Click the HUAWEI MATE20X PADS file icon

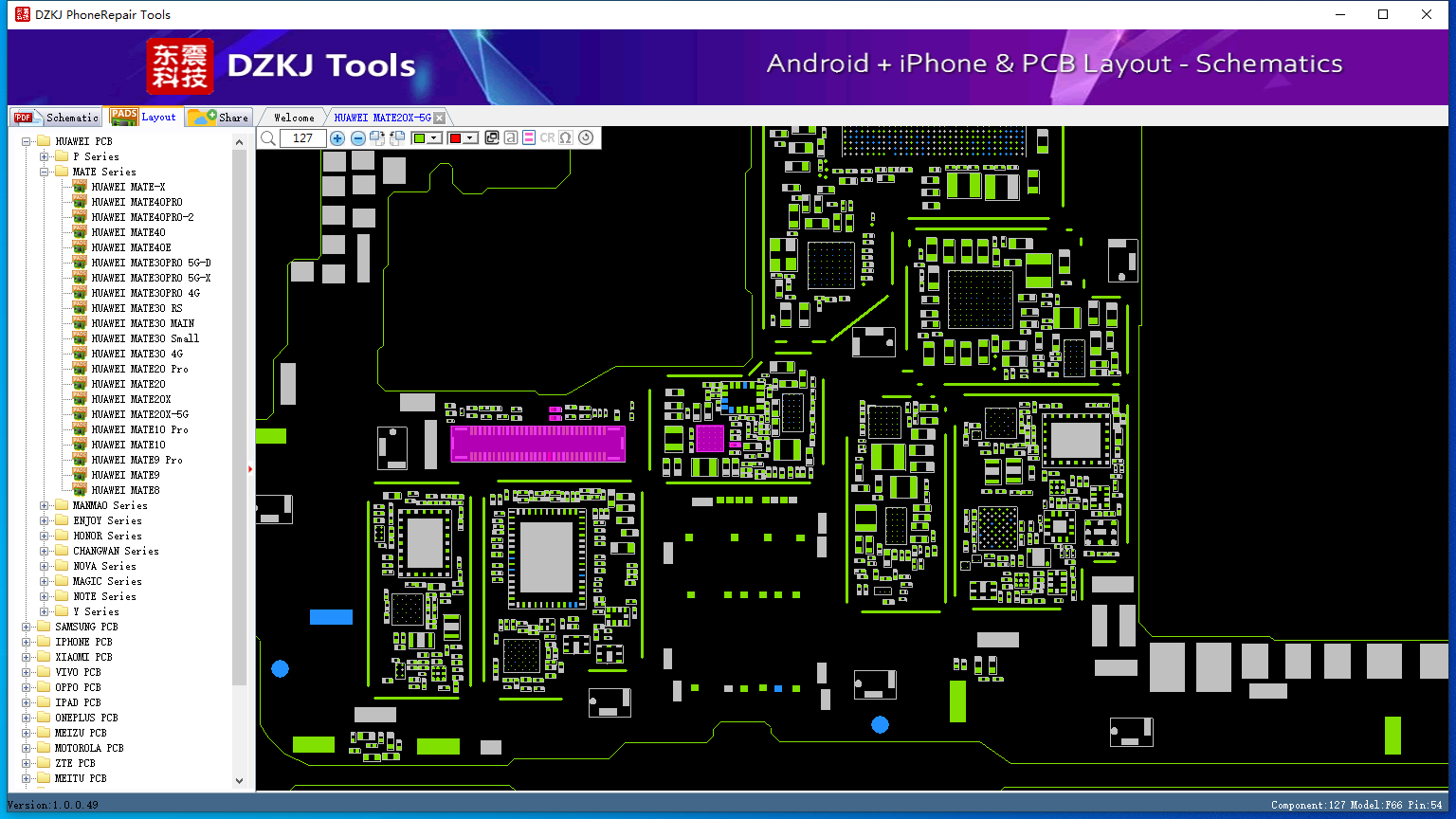(x=80, y=399)
